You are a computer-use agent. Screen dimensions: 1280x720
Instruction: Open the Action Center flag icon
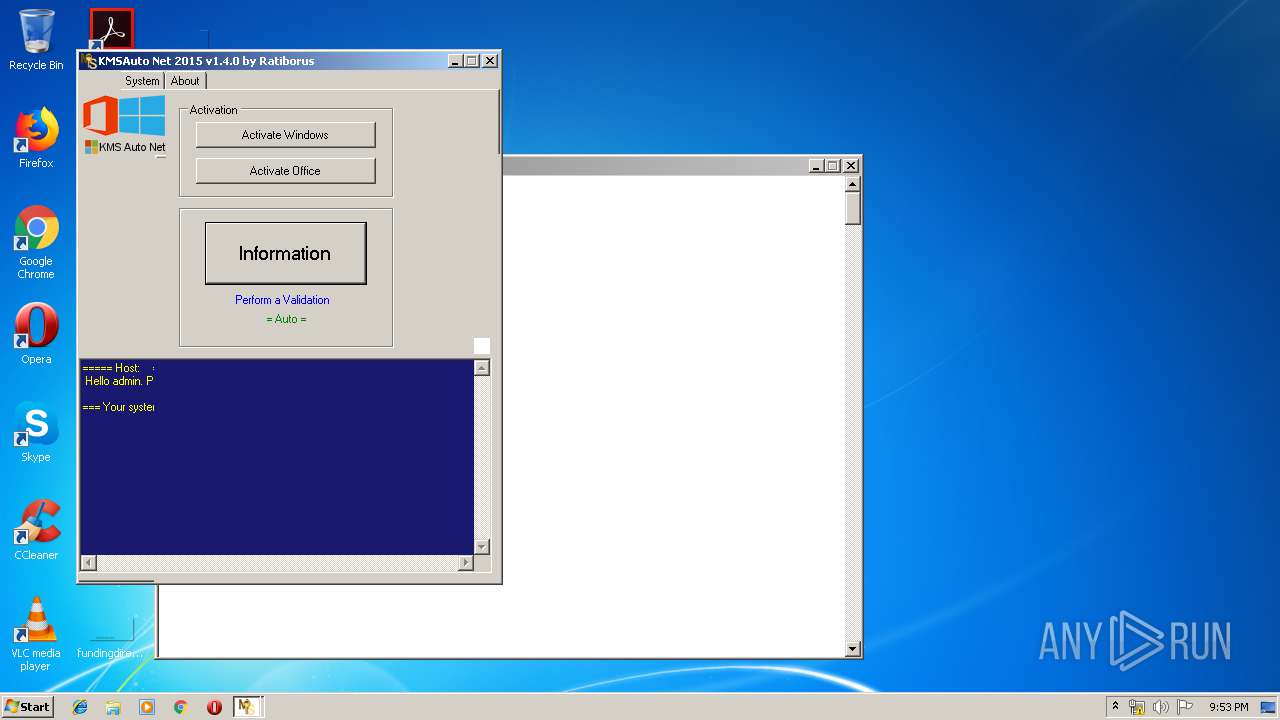(x=1185, y=707)
